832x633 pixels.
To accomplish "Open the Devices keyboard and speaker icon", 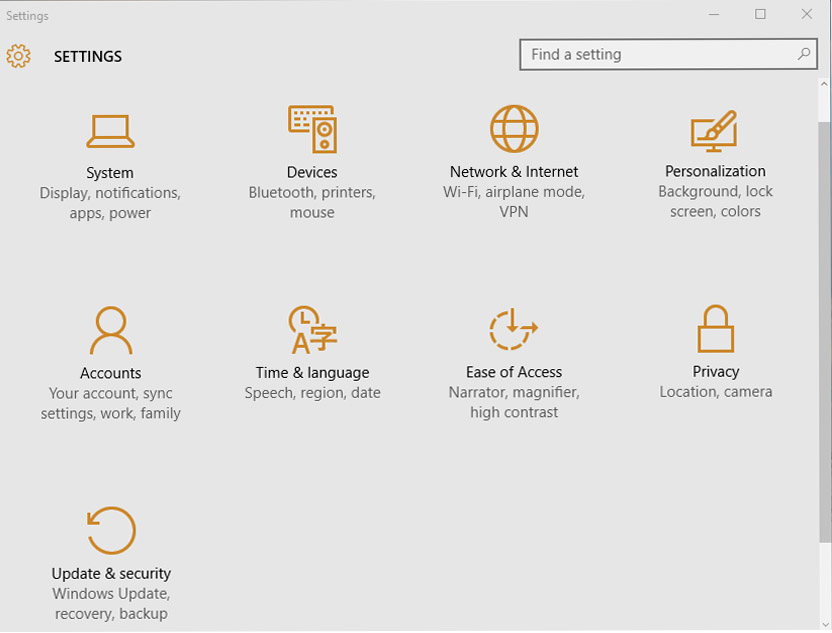I will point(312,129).
